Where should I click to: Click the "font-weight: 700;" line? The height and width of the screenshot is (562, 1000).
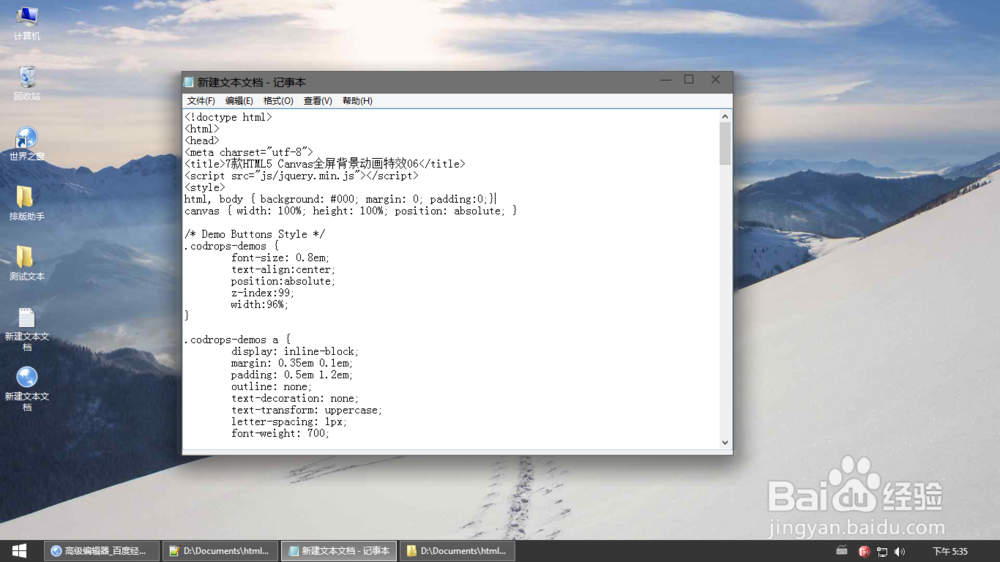(280, 434)
